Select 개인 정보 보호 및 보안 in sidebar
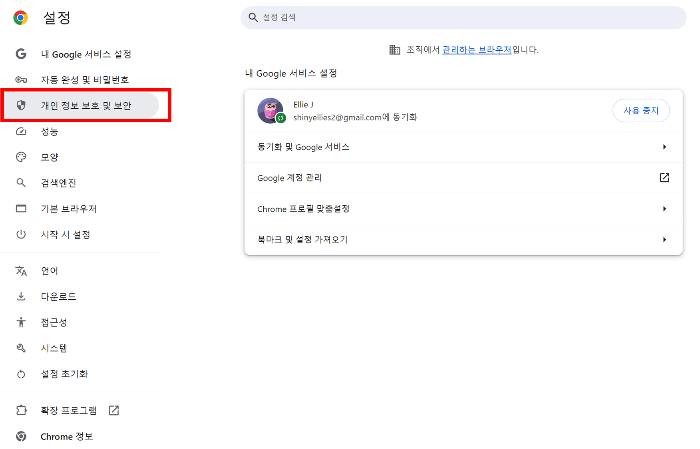The height and width of the screenshot is (449, 700). coord(81,105)
